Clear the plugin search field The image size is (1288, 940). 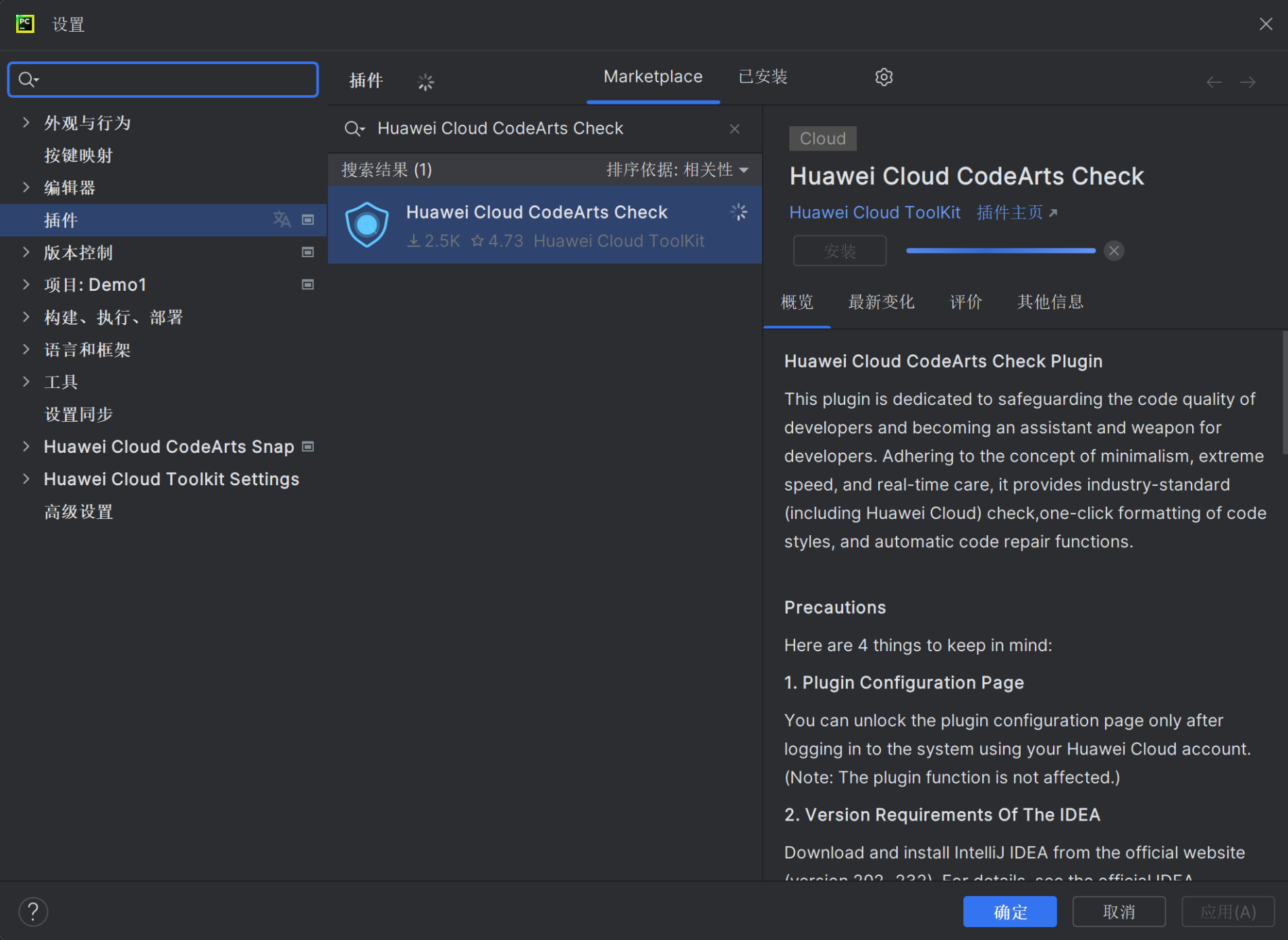[x=734, y=129]
